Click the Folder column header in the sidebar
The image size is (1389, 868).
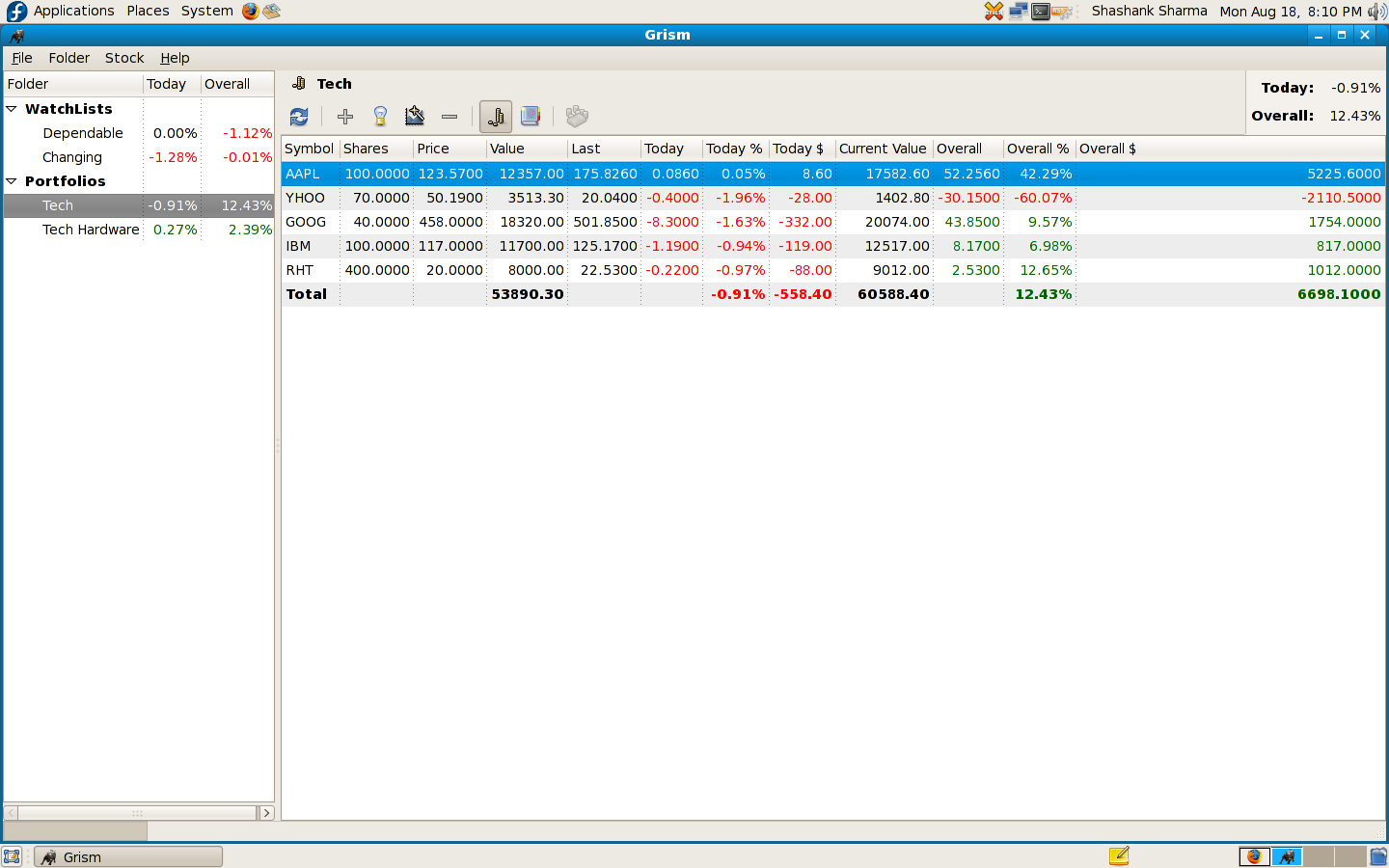[73, 84]
